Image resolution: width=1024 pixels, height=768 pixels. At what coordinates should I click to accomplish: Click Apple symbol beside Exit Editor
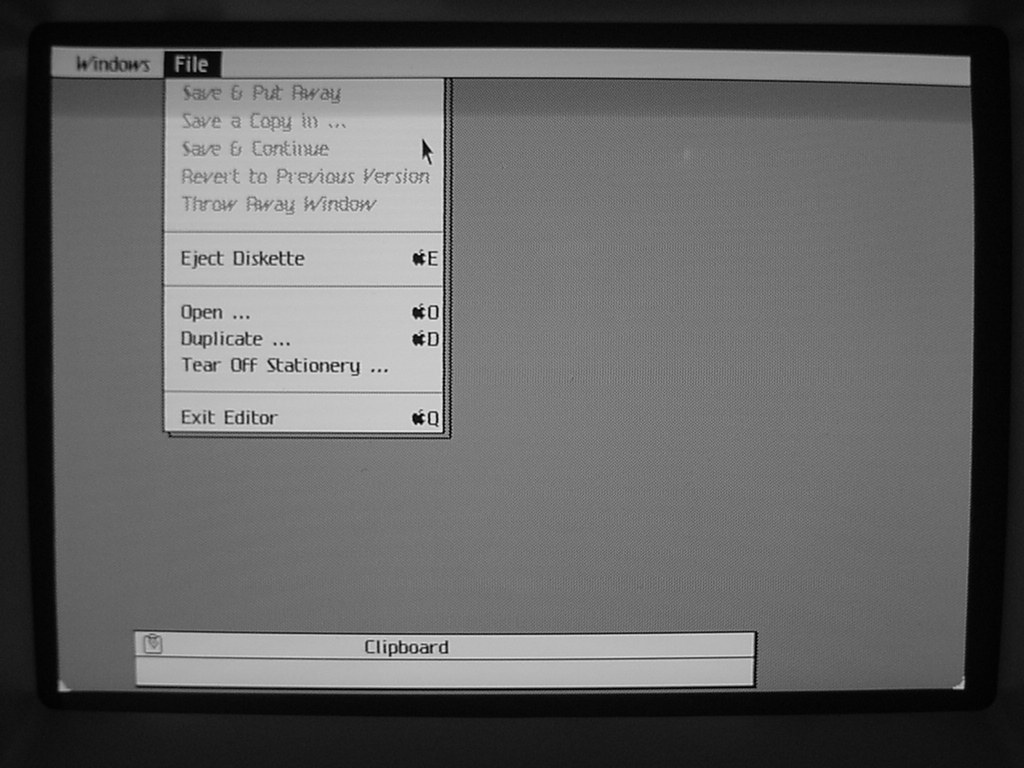(x=419, y=418)
